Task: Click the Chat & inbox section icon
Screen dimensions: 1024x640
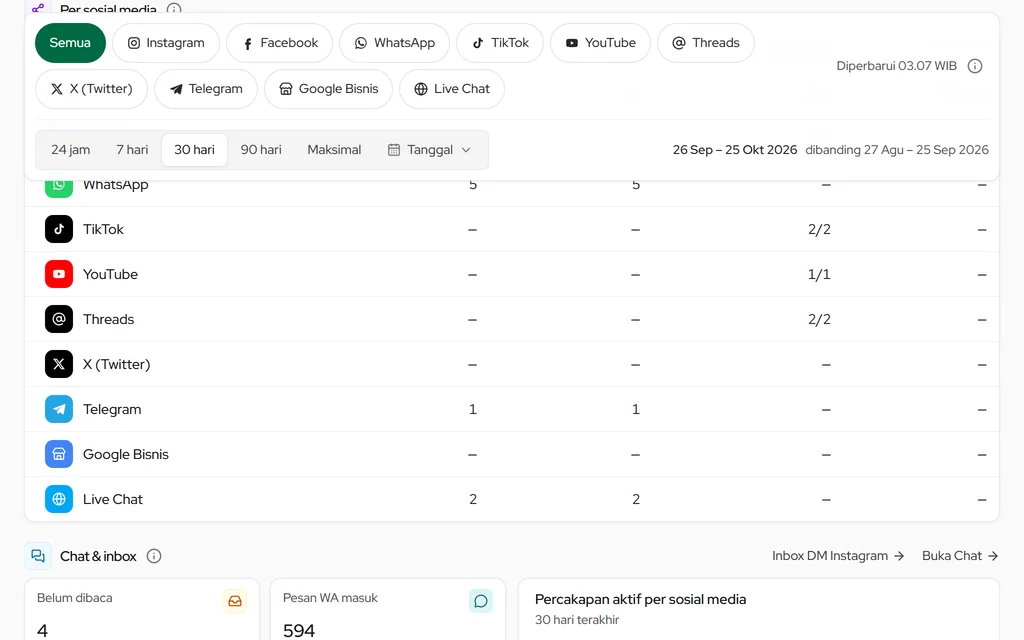Action: (x=38, y=556)
